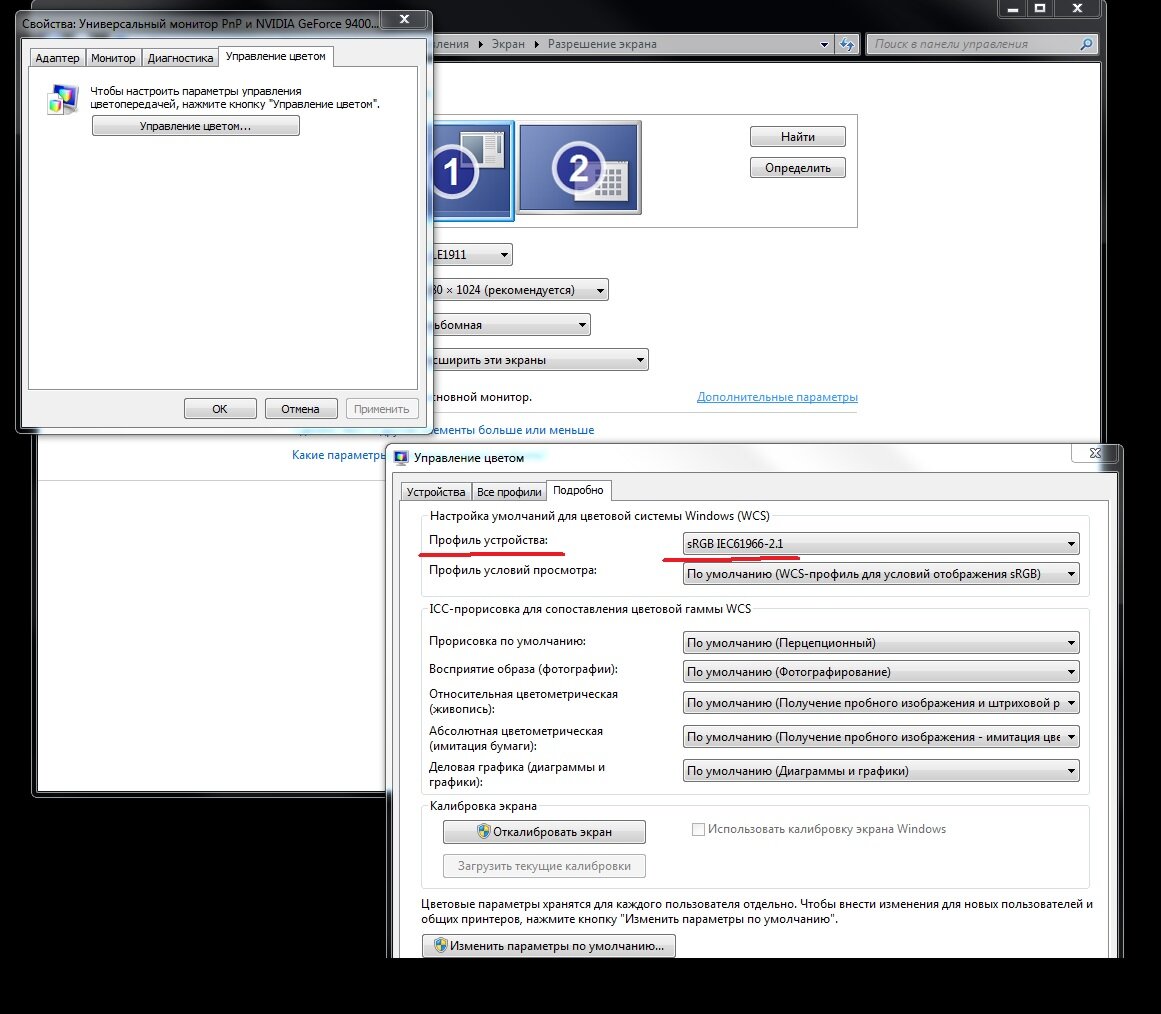Select the Подробно tab
The height and width of the screenshot is (1014, 1161).
click(x=578, y=490)
